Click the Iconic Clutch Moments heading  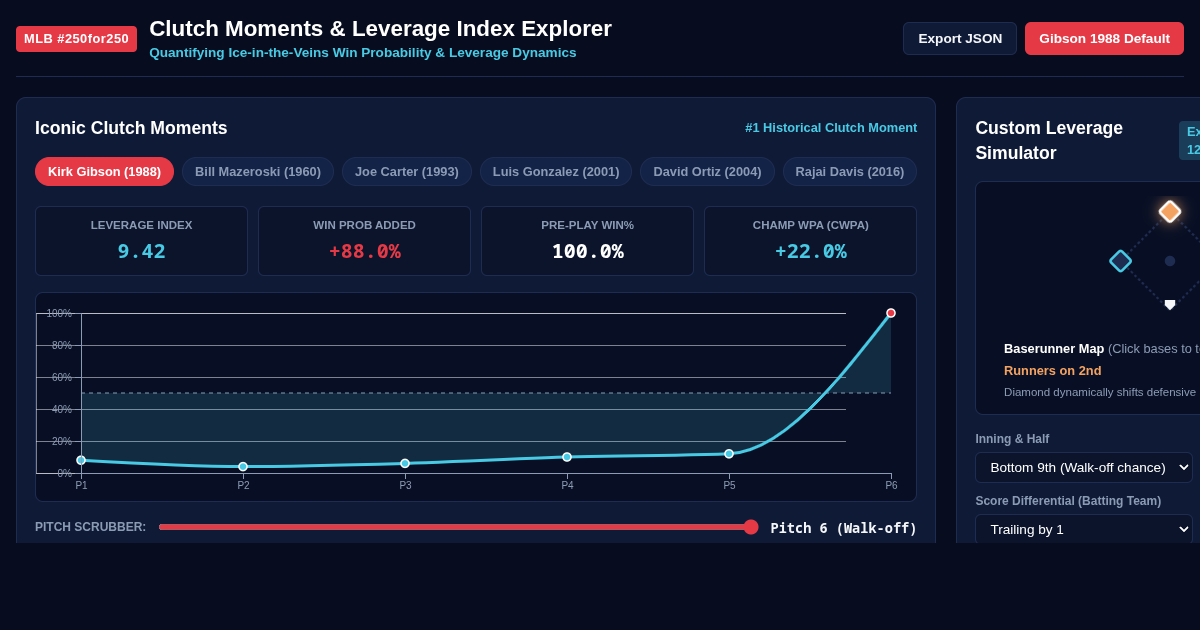point(131,128)
